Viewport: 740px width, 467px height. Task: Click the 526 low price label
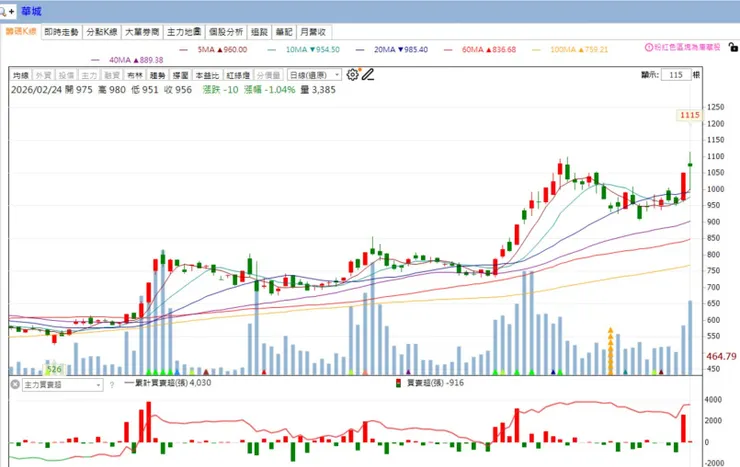click(x=54, y=370)
